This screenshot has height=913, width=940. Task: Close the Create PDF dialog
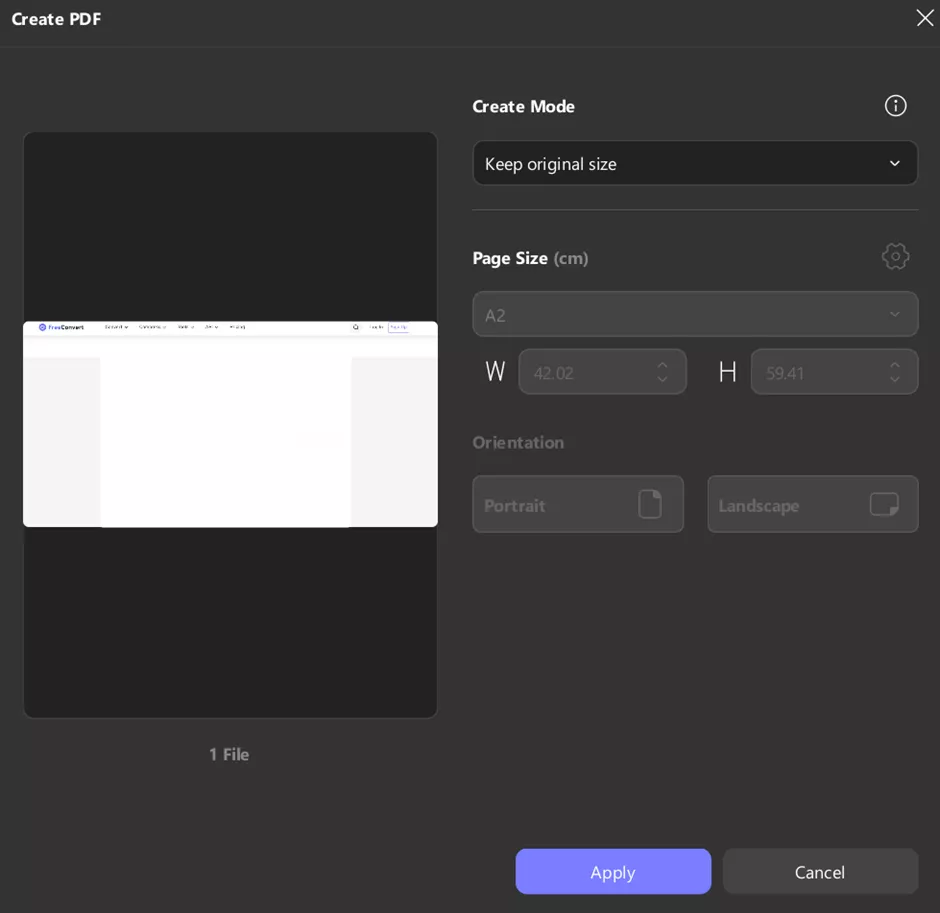924,18
